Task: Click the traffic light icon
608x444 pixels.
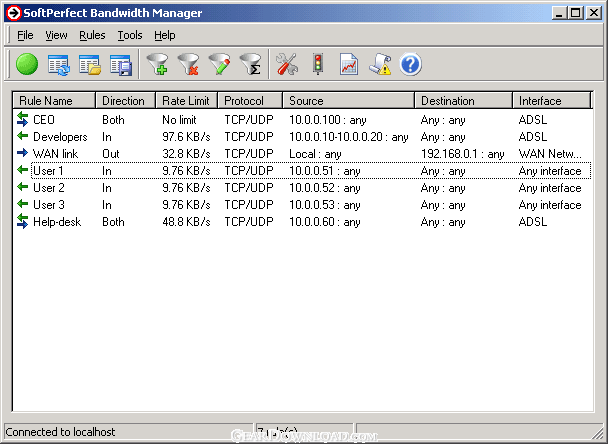Action: 318,64
